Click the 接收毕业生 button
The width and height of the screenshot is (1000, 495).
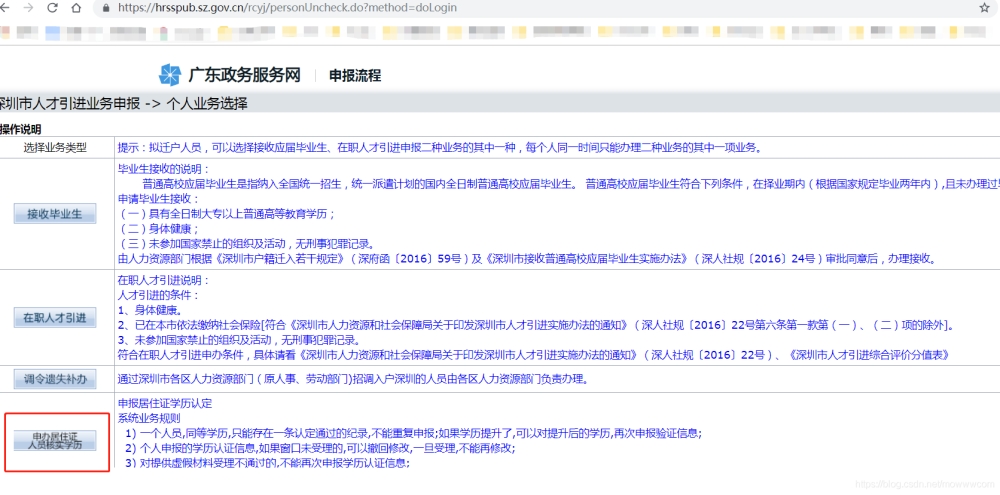(55, 214)
